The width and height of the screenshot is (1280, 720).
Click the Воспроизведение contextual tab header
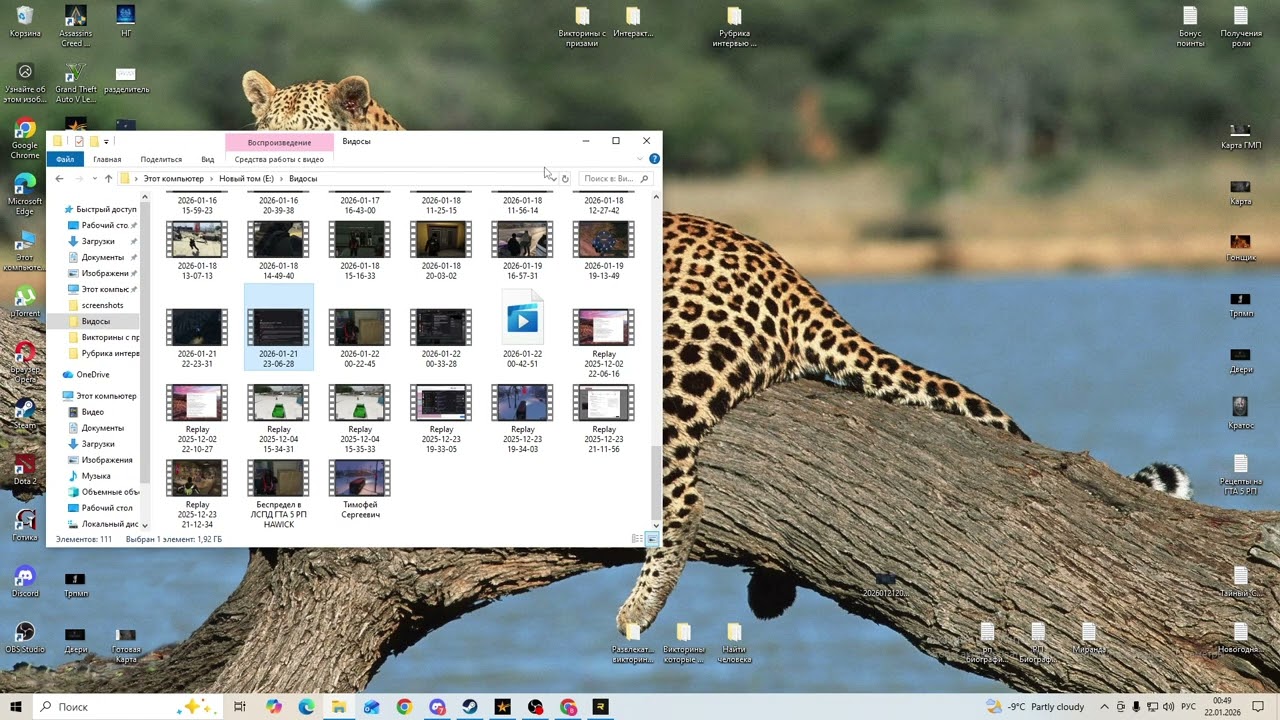click(x=279, y=142)
